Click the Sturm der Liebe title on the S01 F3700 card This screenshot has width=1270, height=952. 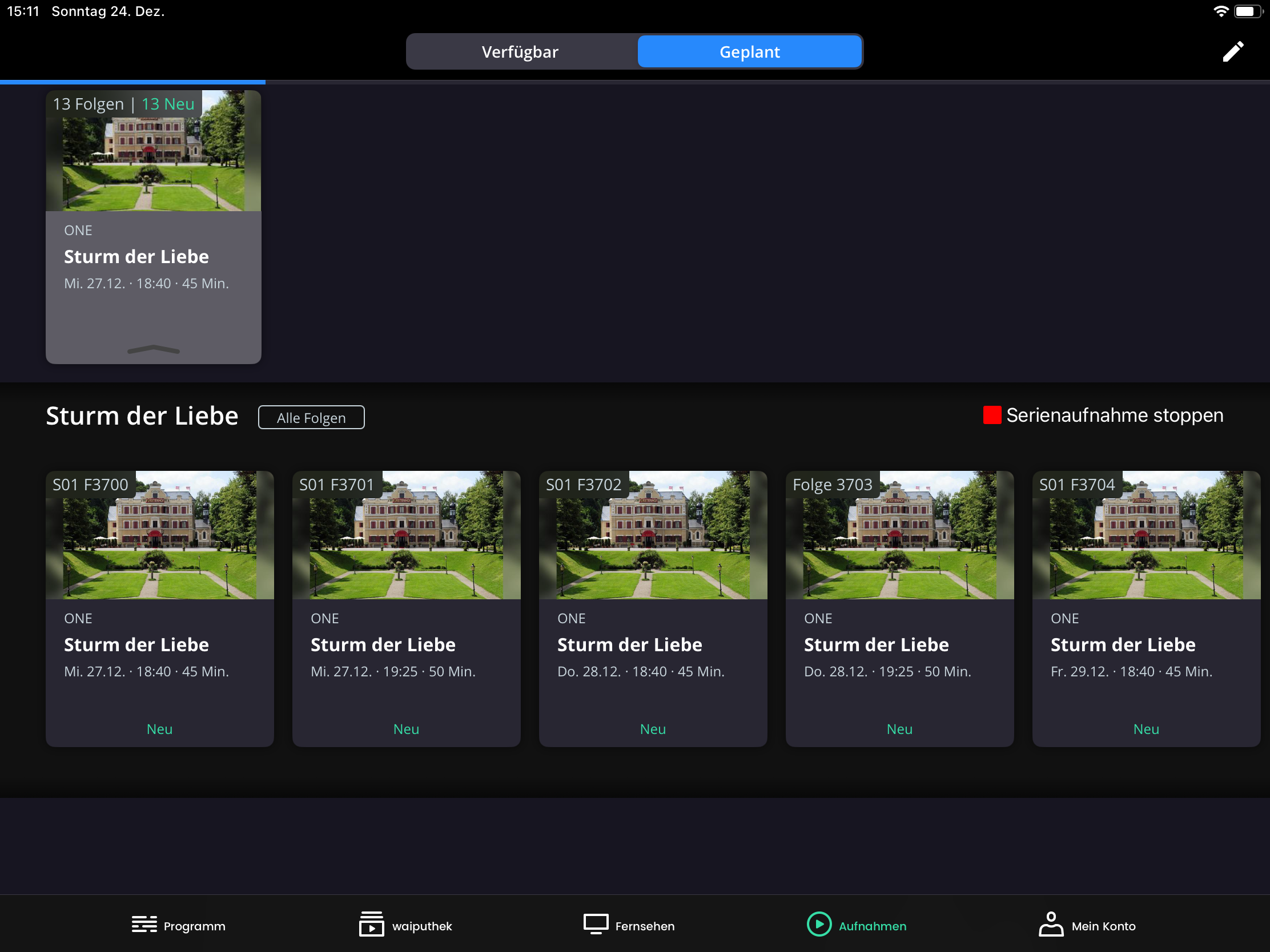[x=136, y=644]
